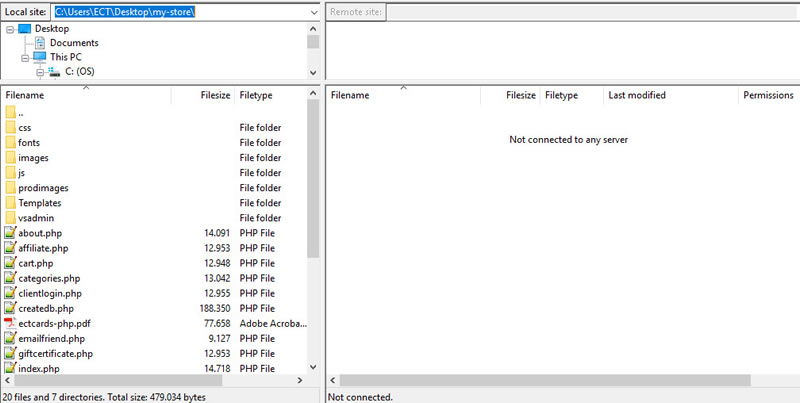This screenshot has width=800, height=403.
Task: Click the createdb.php file icon
Action: (x=10, y=308)
